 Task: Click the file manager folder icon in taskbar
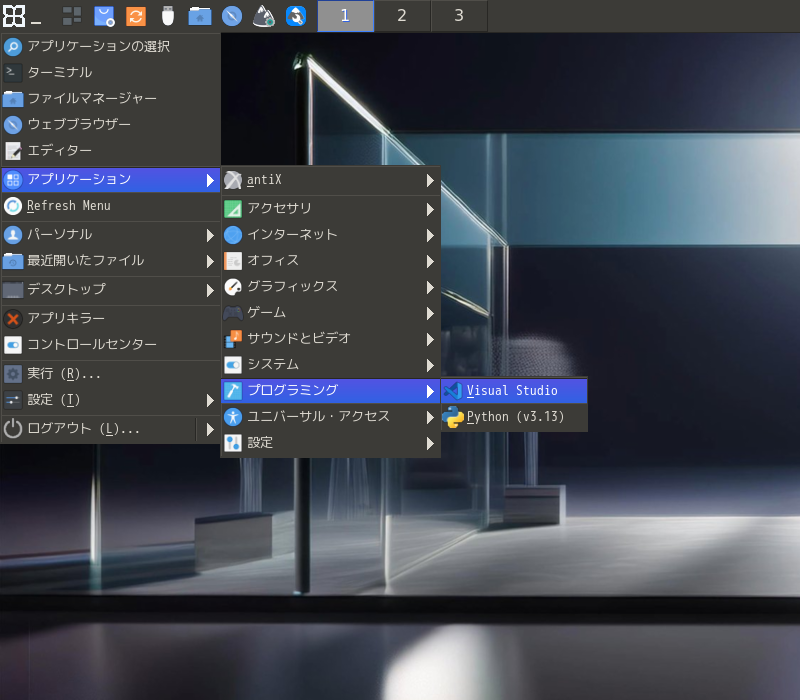click(200, 16)
